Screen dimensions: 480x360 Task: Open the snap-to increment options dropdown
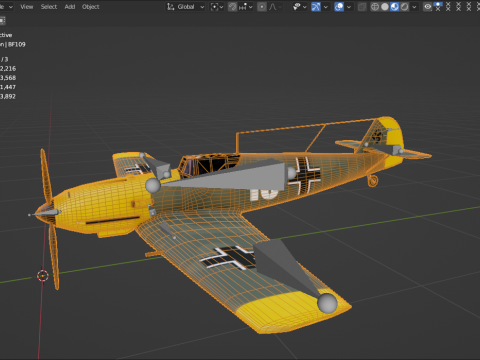click(246, 7)
